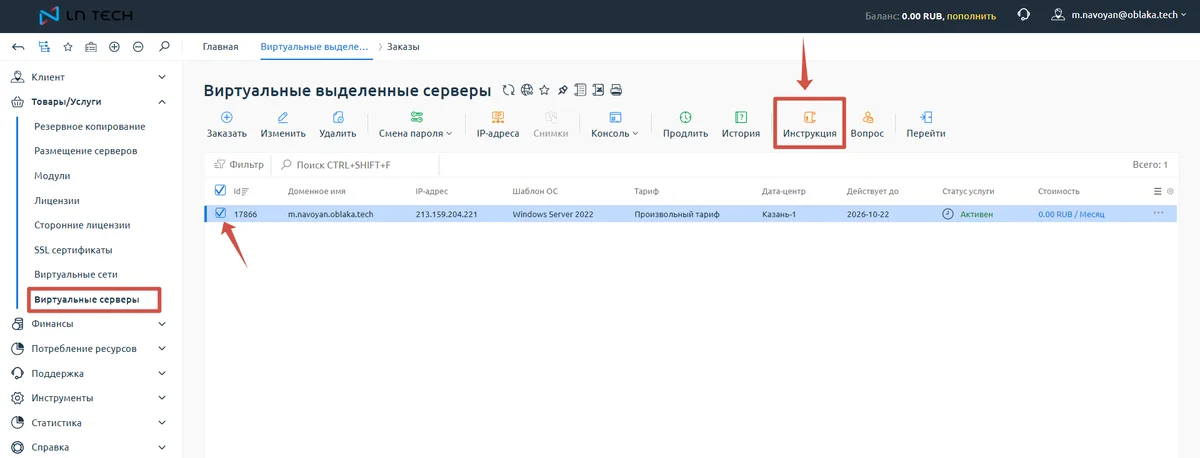The width and height of the screenshot is (1200, 458).
Task: Open IP-адреса from the toolbar
Action: pyautogui.click(x=497, y=124)
